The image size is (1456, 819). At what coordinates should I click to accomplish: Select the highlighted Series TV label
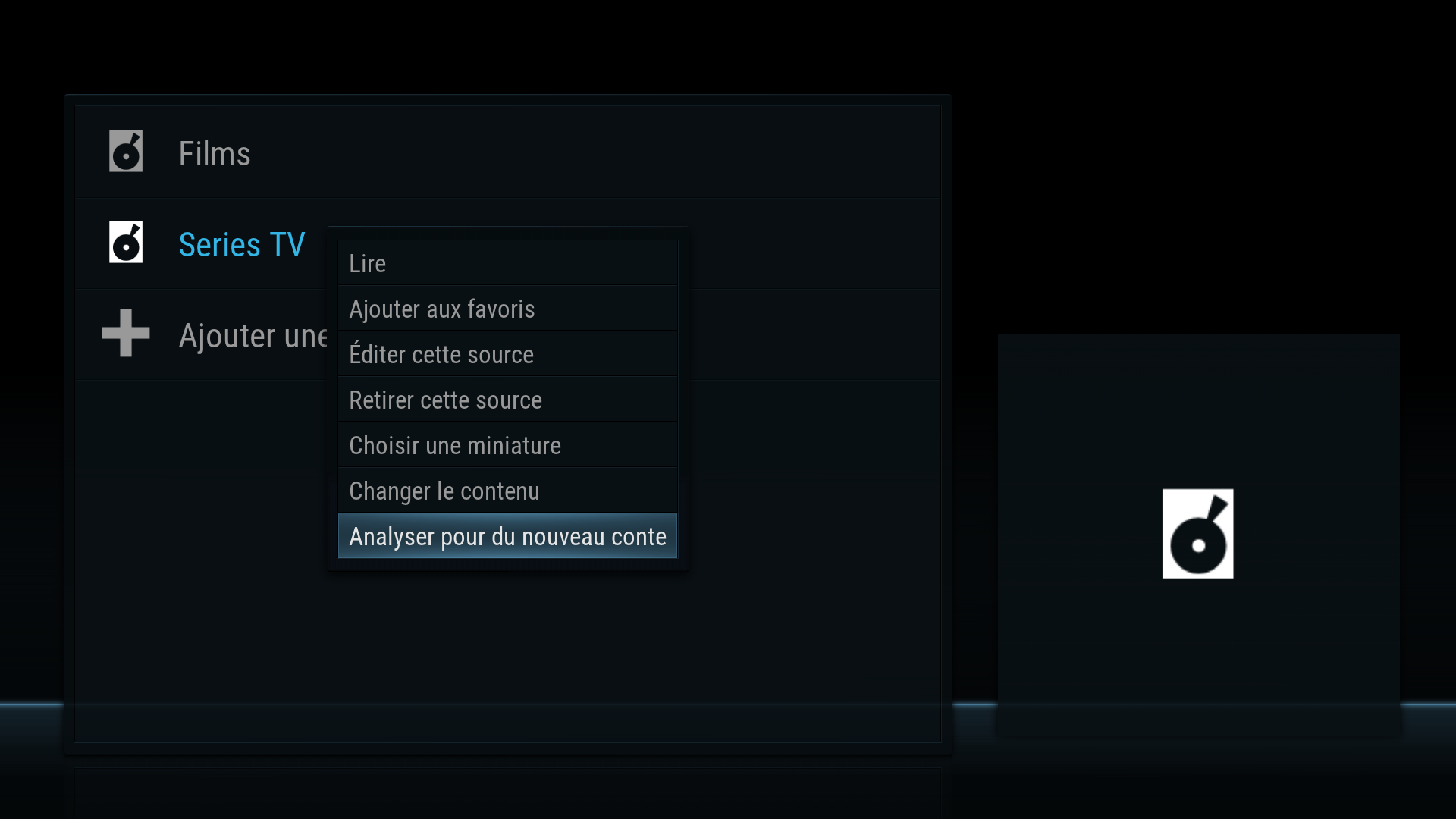point(242,244)
